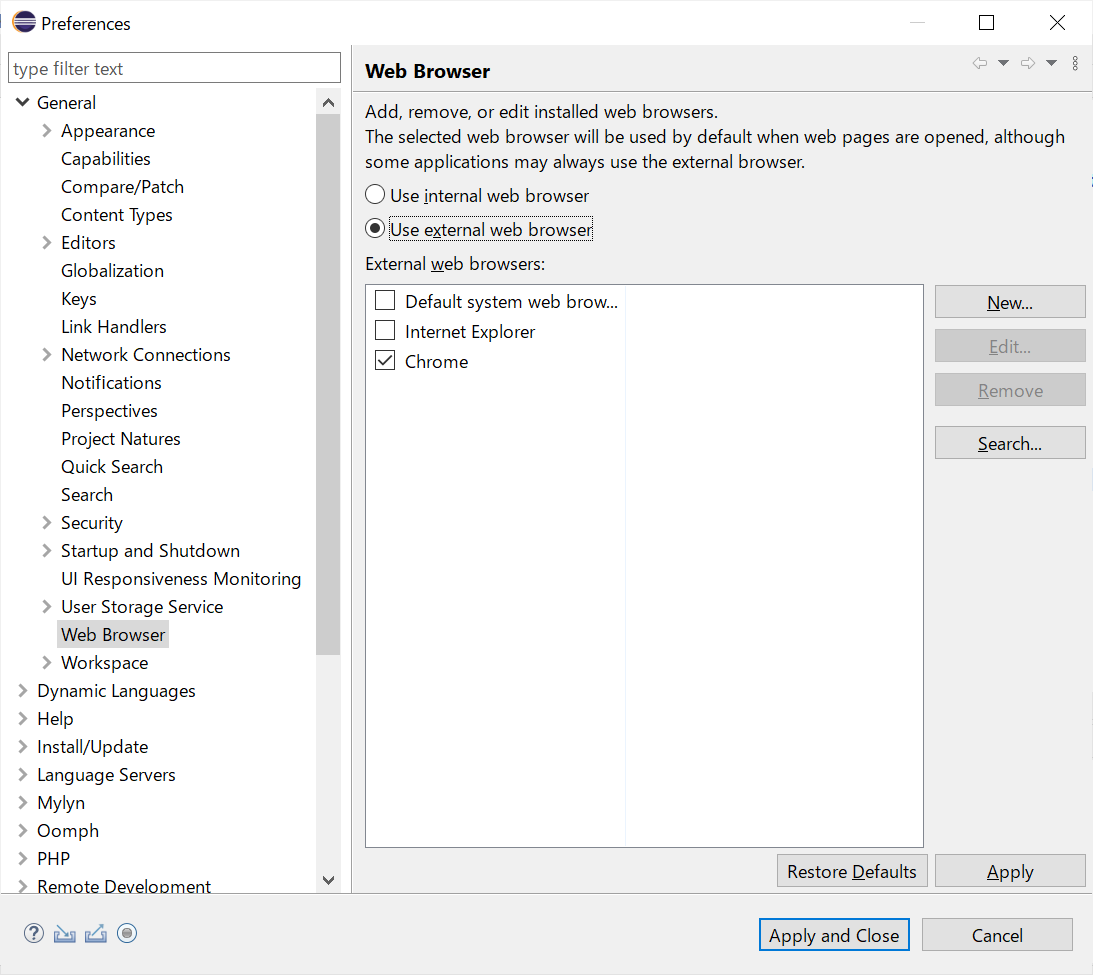Check the Internet Explorer checkbox
The image size is (1093, 975).
(x=385, y=330)
